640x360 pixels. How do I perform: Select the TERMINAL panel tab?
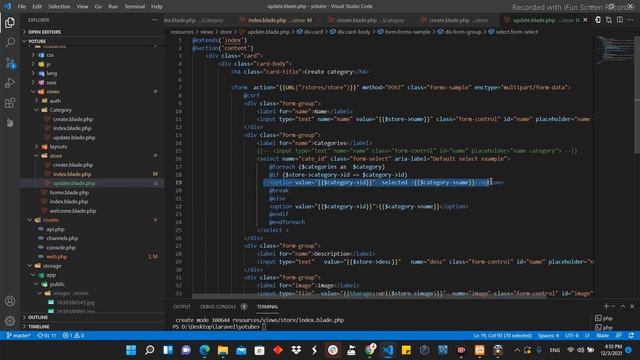tap(267, 307)
